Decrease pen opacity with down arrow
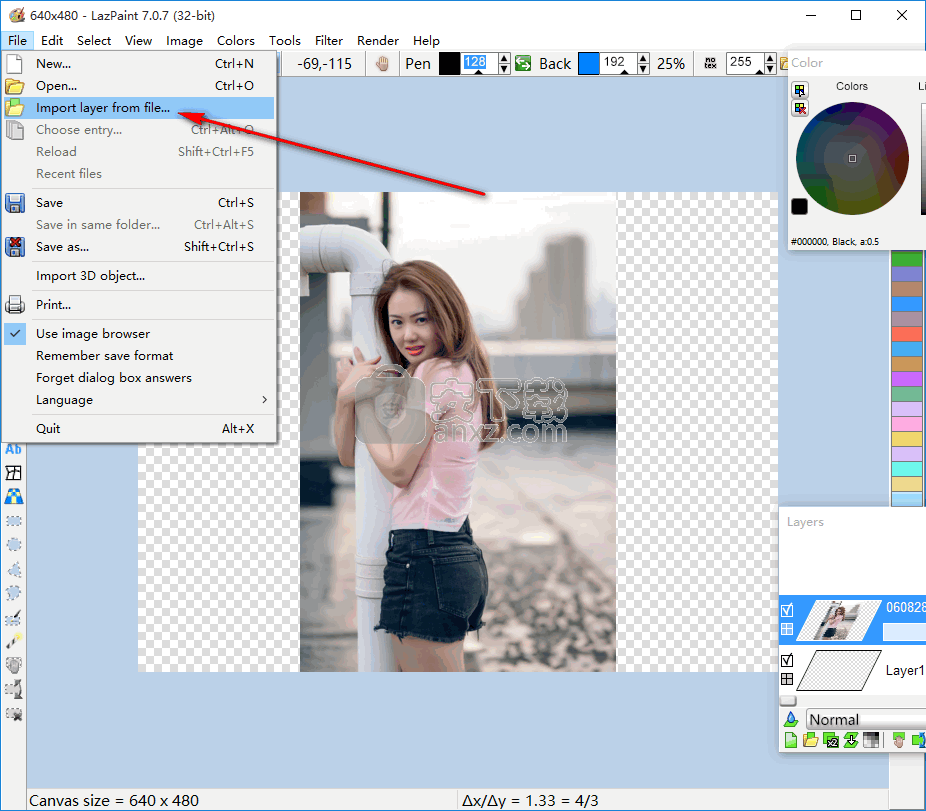 (504, 69)
